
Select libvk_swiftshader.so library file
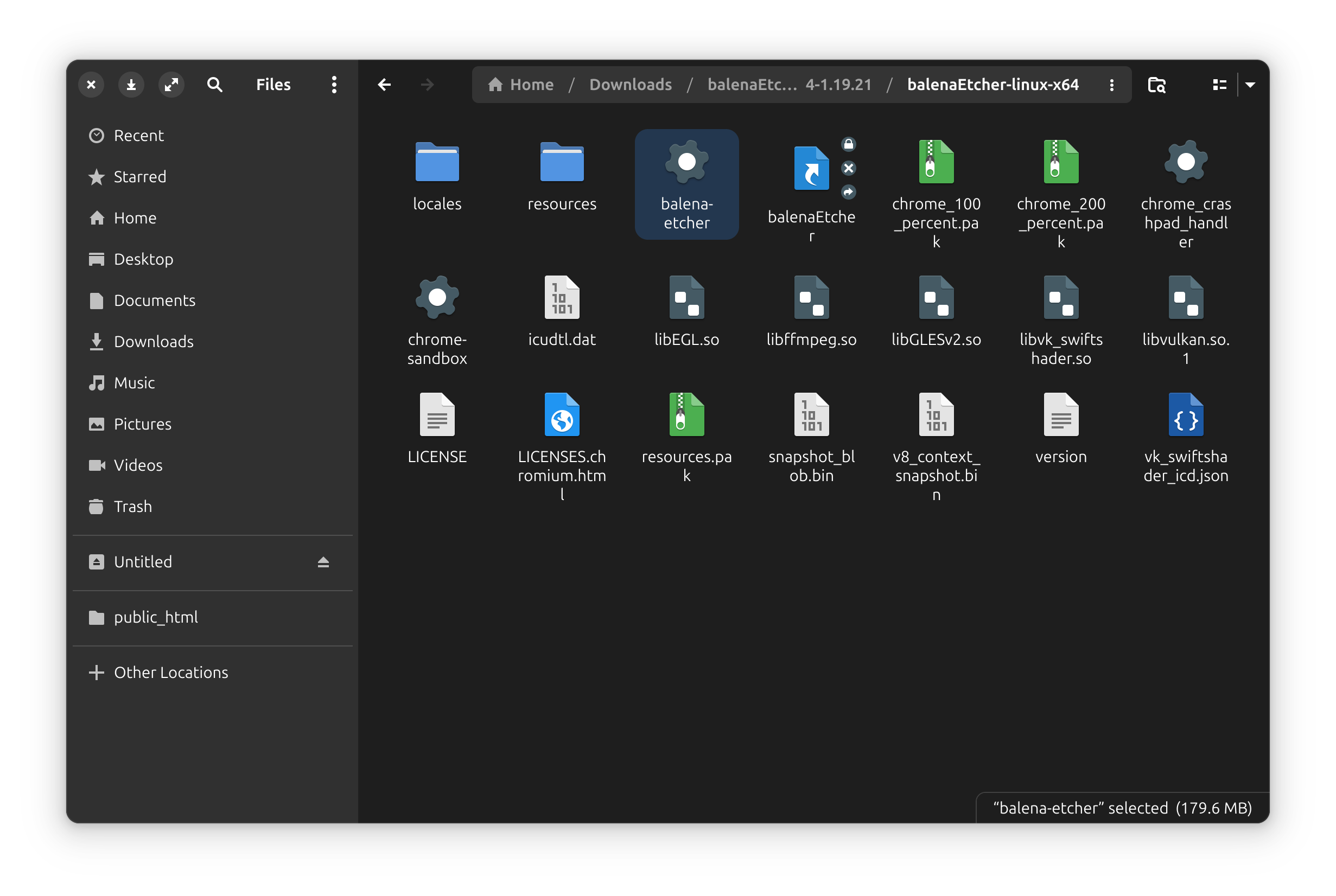[1060, 298]
